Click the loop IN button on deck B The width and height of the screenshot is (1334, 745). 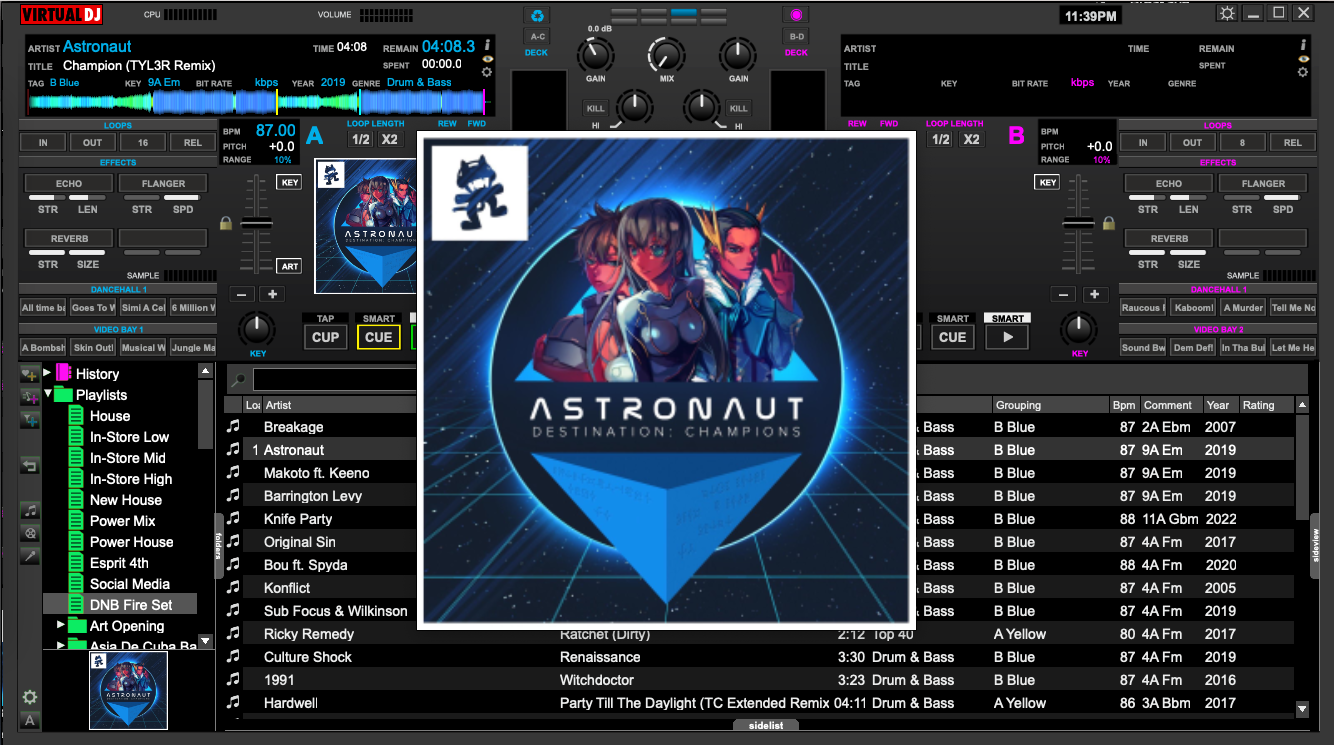pos(1143,142)
